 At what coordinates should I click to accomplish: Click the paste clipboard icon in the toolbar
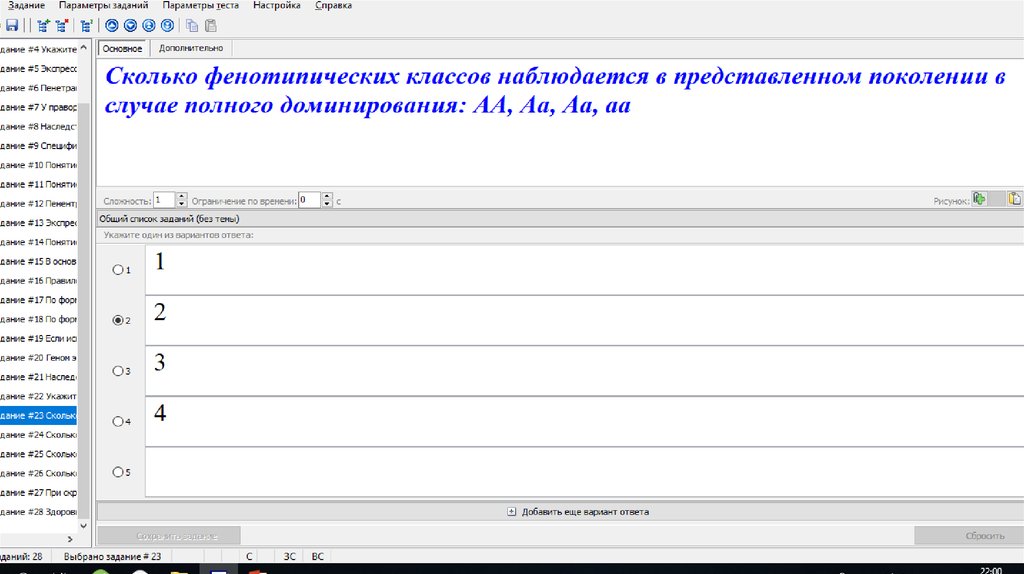210,25
